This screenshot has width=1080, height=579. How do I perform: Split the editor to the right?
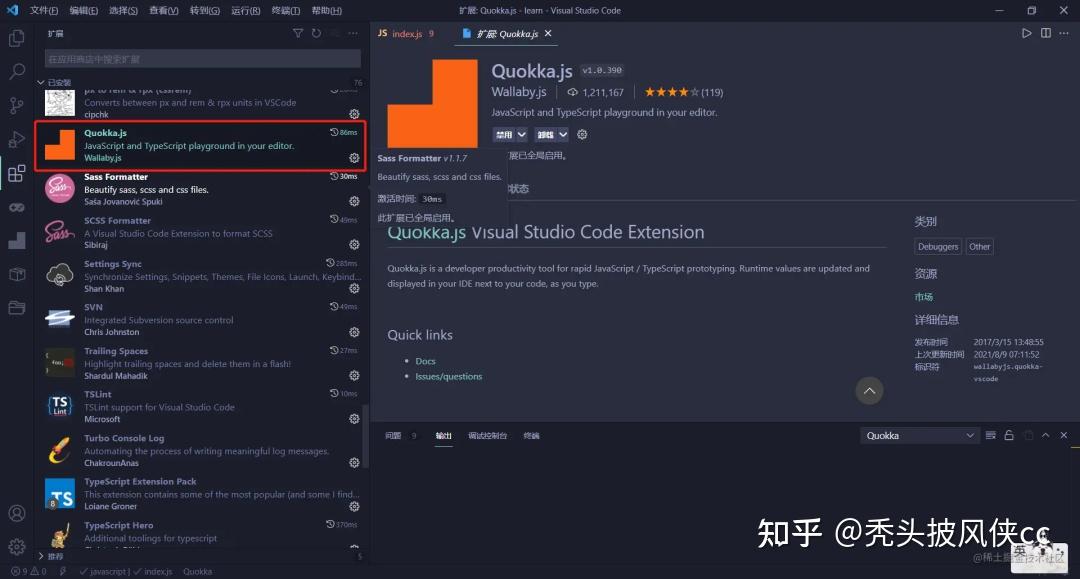coord(1046,33)
